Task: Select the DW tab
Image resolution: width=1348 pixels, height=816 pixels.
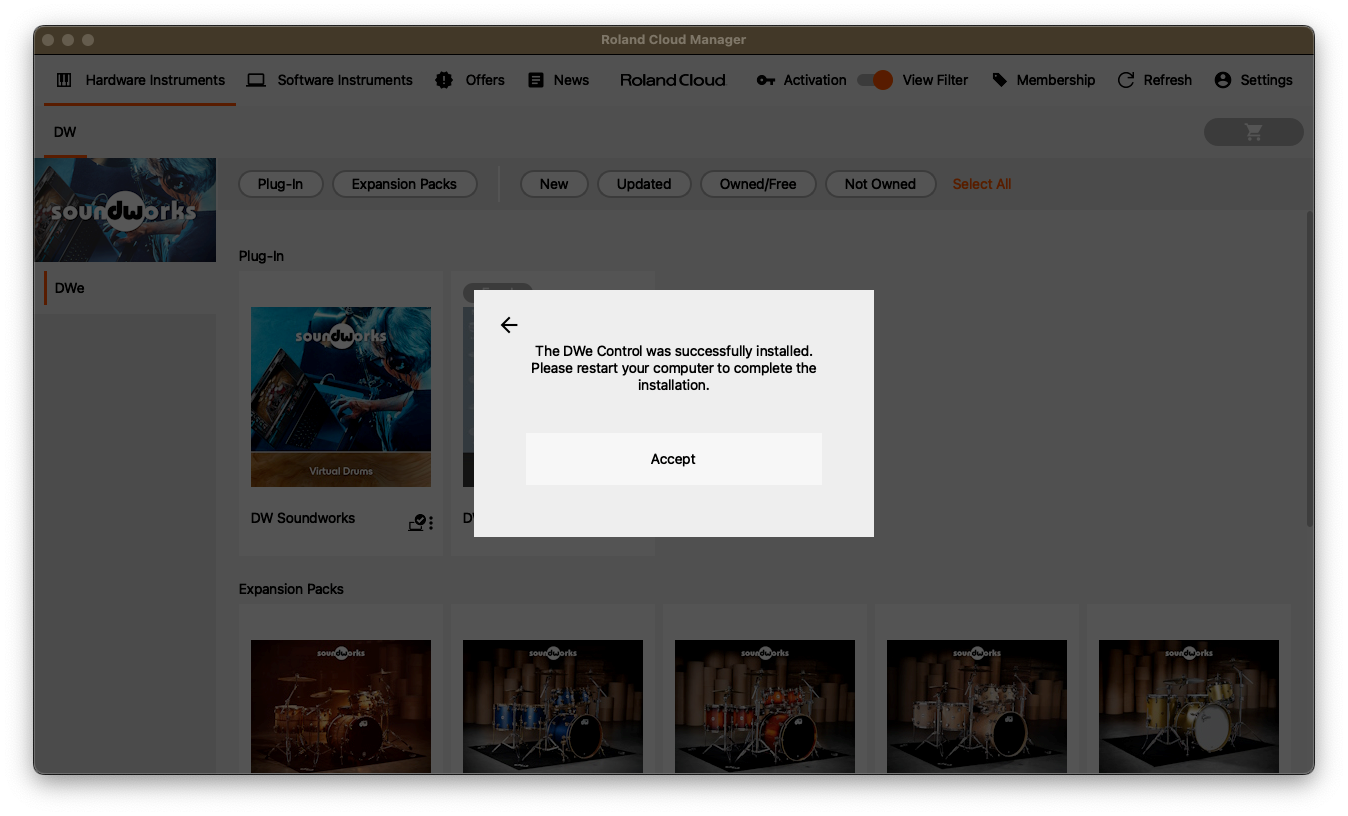Action: coord(65,132)
